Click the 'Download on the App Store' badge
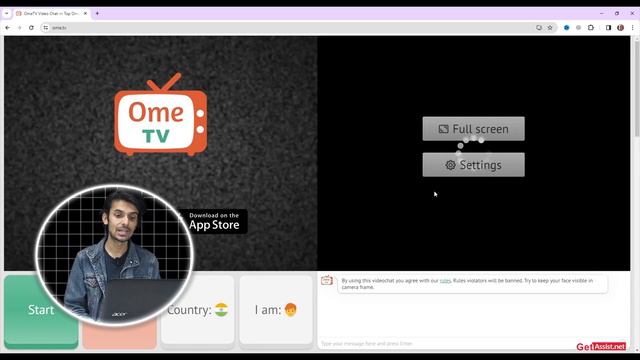The width and height of the screenshot is (640, 360). (214, 221)
